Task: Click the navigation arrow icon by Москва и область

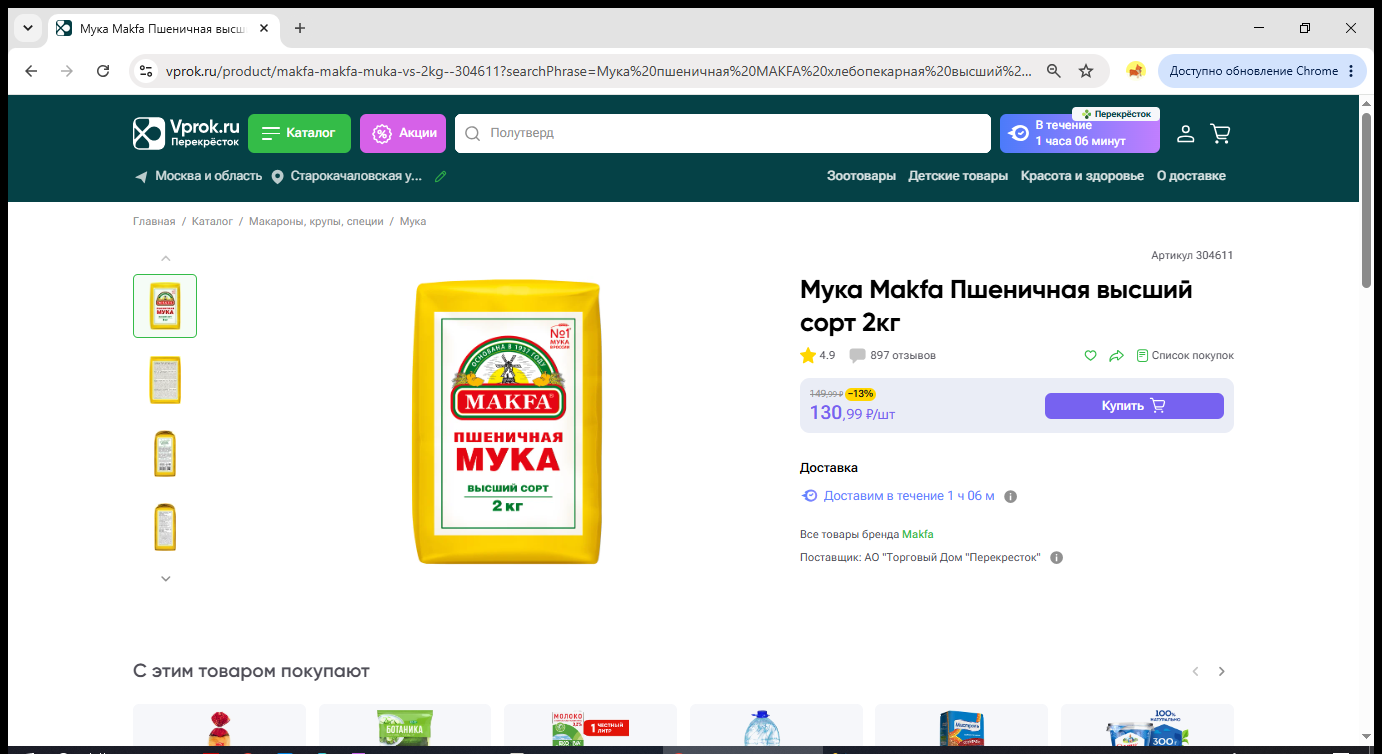Action: point(141,177)
